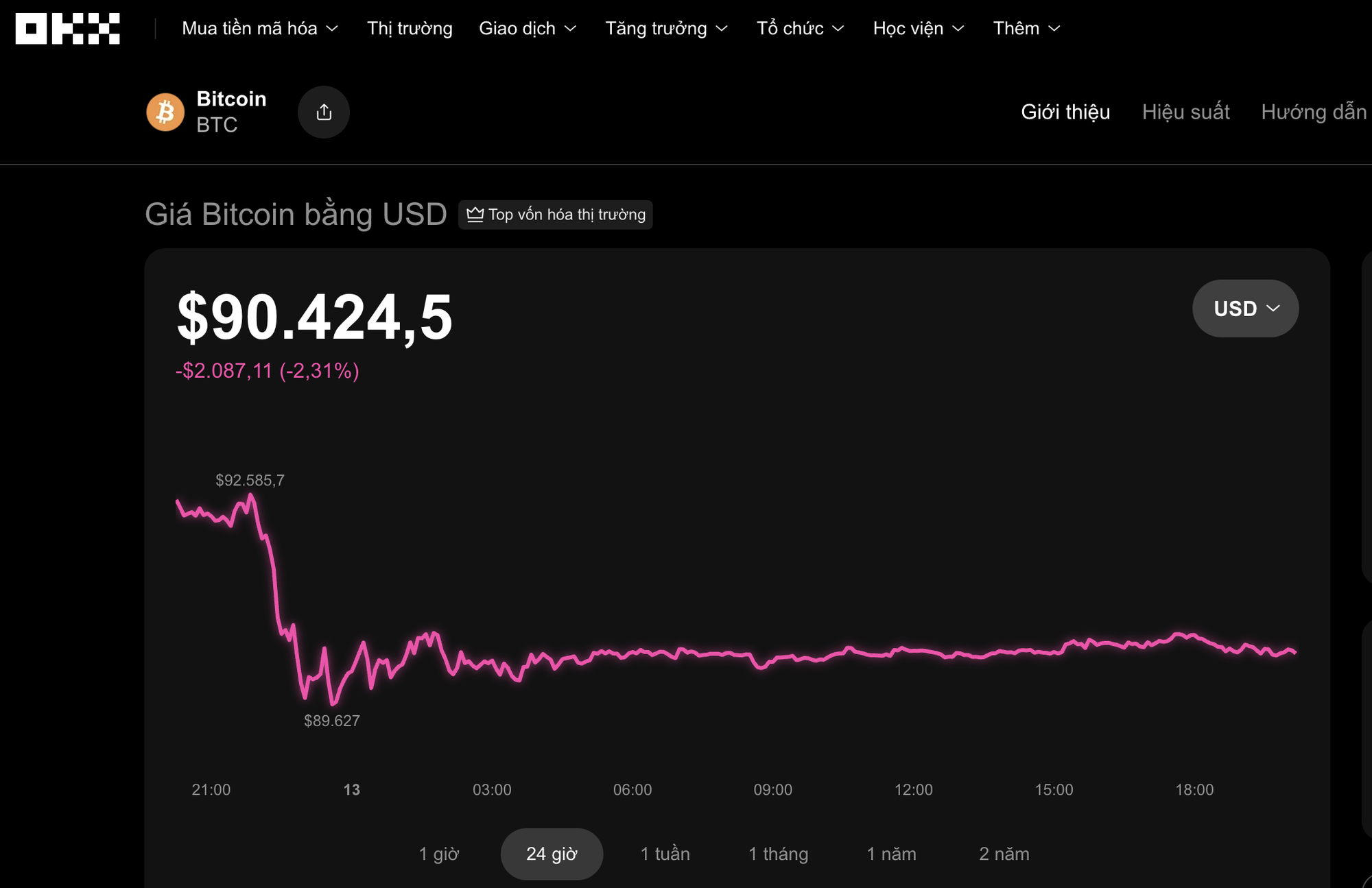Open the Mua tiền mã hóa dropdown
This screenshot has width=1372, height=888.
click(x=259, y=28)
